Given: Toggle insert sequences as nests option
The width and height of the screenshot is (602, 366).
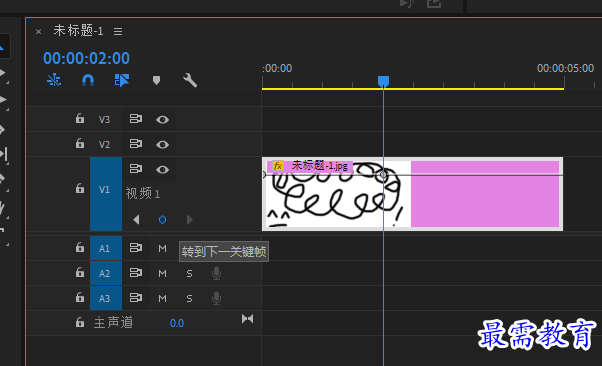Looking at the screenshot, I should point(54,80).
